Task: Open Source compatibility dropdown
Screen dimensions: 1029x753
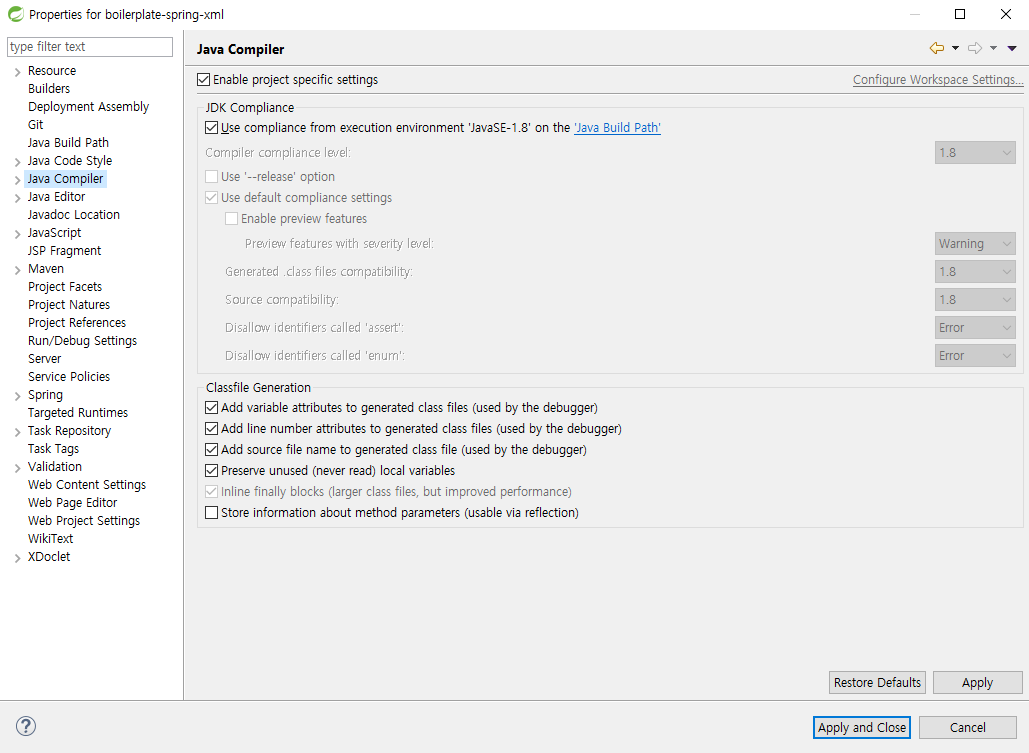Action: coord(975,300)
